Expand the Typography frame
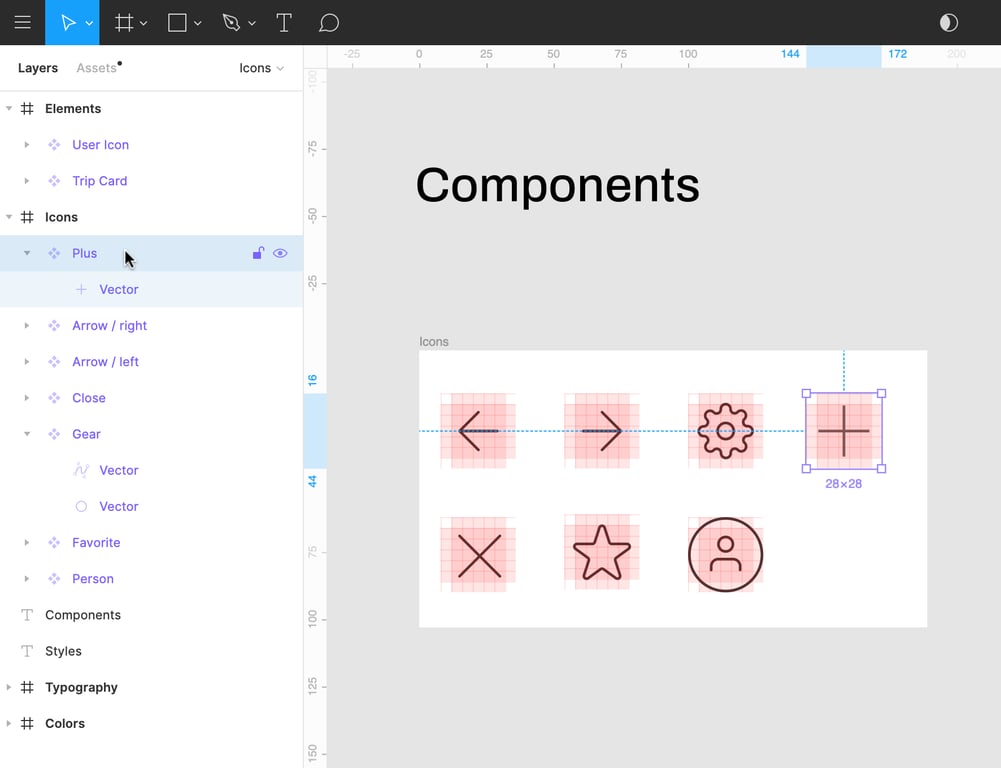This screenshot has width=1001, height=768. pyautogui.click(x=9, y=688)
